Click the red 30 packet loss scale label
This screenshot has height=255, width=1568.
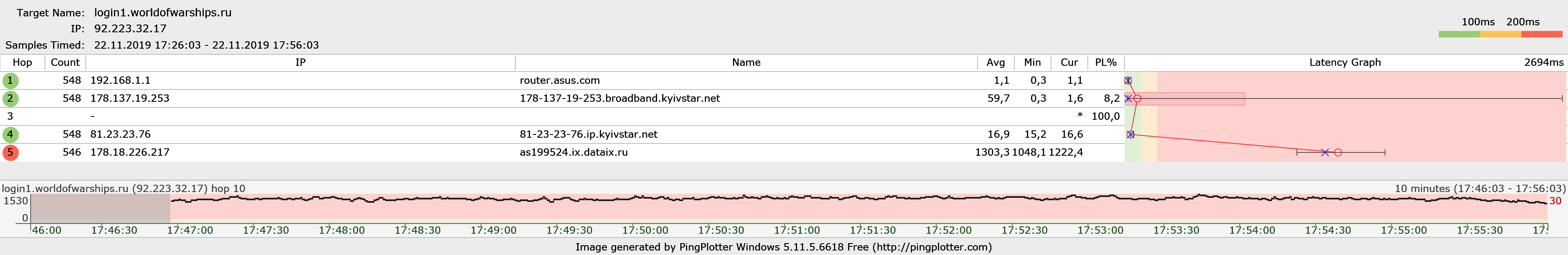[1555, 201]
